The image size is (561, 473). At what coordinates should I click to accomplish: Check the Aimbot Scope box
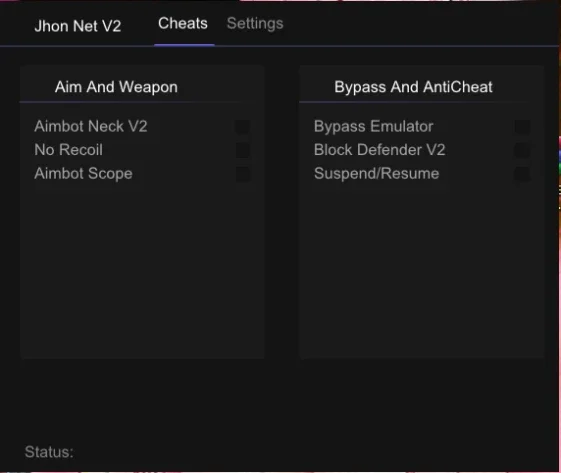click(x=243, y=174)
